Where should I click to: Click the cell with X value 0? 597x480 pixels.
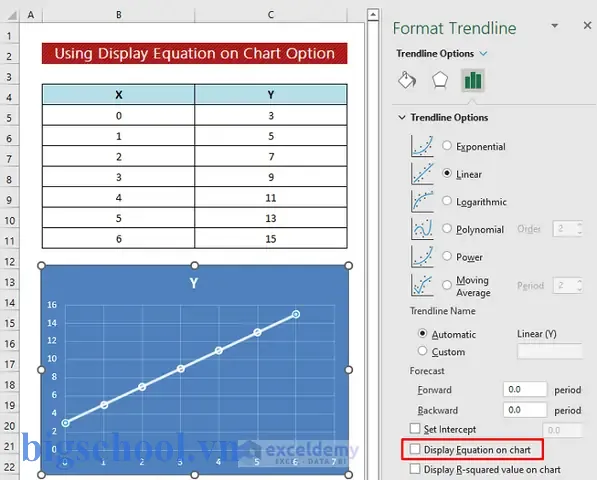(x=118, y=115)
